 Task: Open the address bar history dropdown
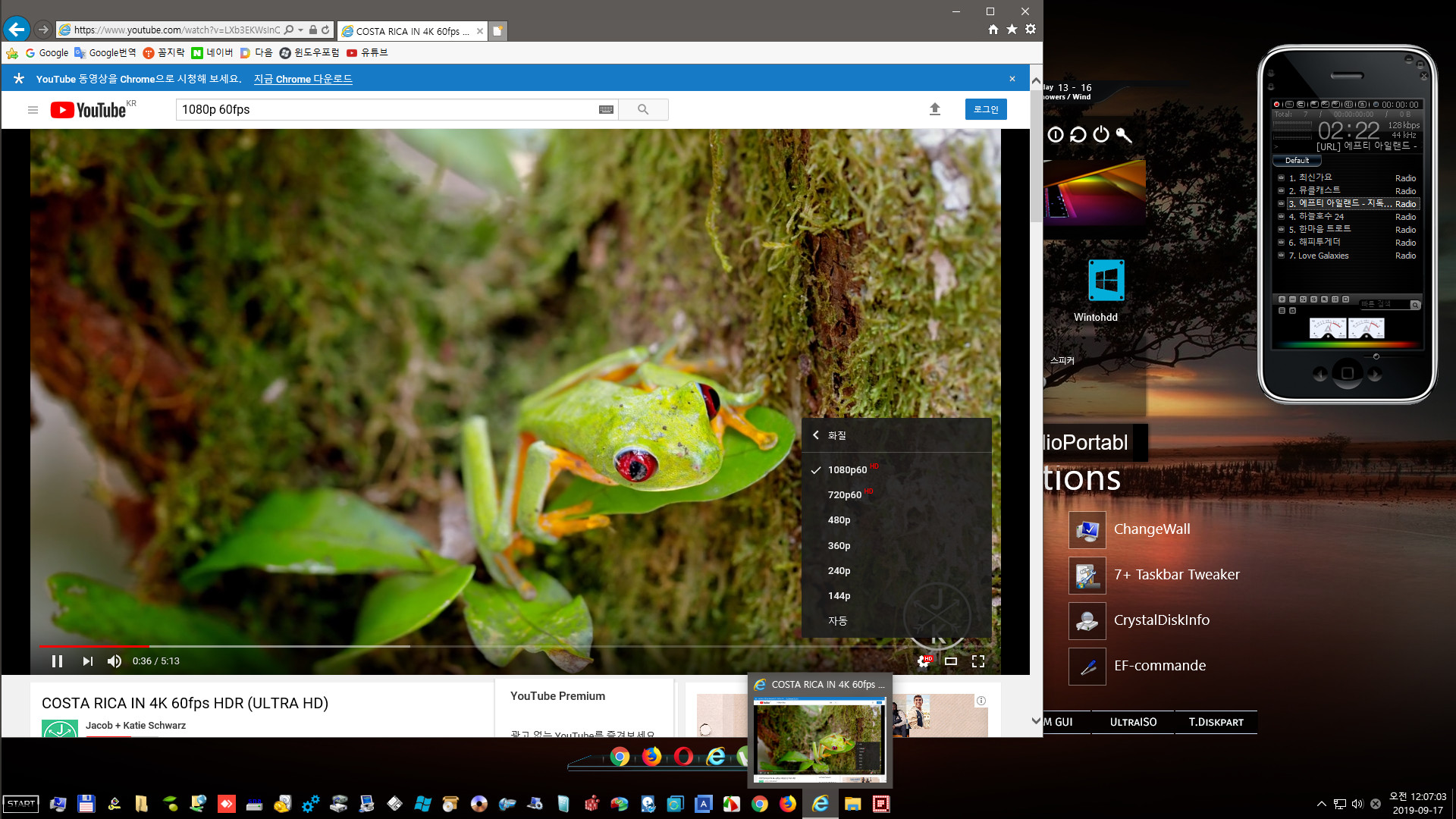tap(301, 30)
